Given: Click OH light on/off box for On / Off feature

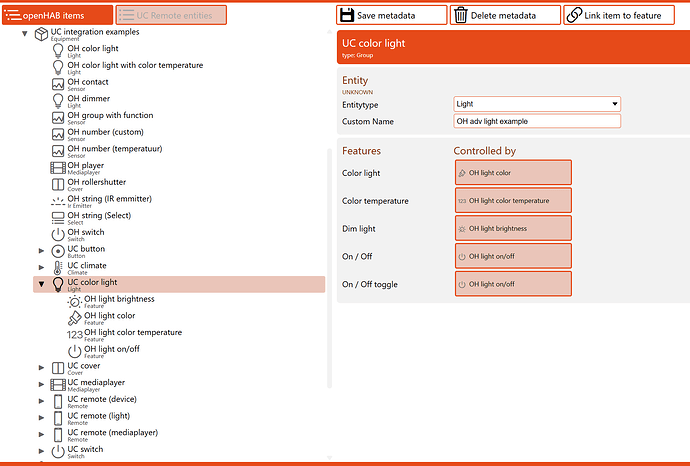Looking at the screenshot, I should pyautogui.click(x=513, y=256).
